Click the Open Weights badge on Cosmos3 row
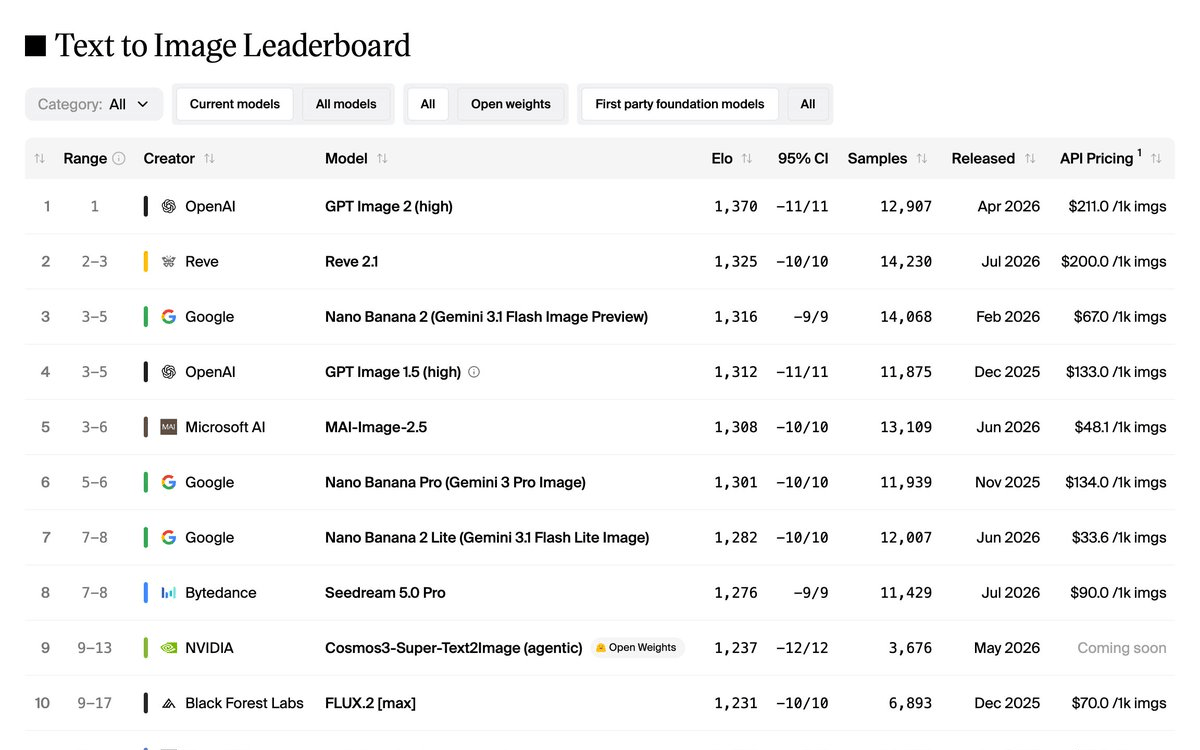Screen dimensions: 1200x750 [x=637, y=648]
